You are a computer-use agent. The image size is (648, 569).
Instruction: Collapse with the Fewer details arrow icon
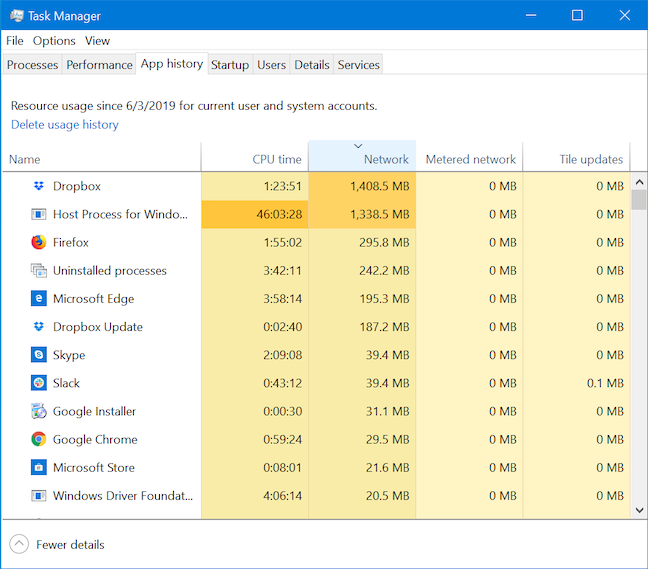tap(19, 544)
